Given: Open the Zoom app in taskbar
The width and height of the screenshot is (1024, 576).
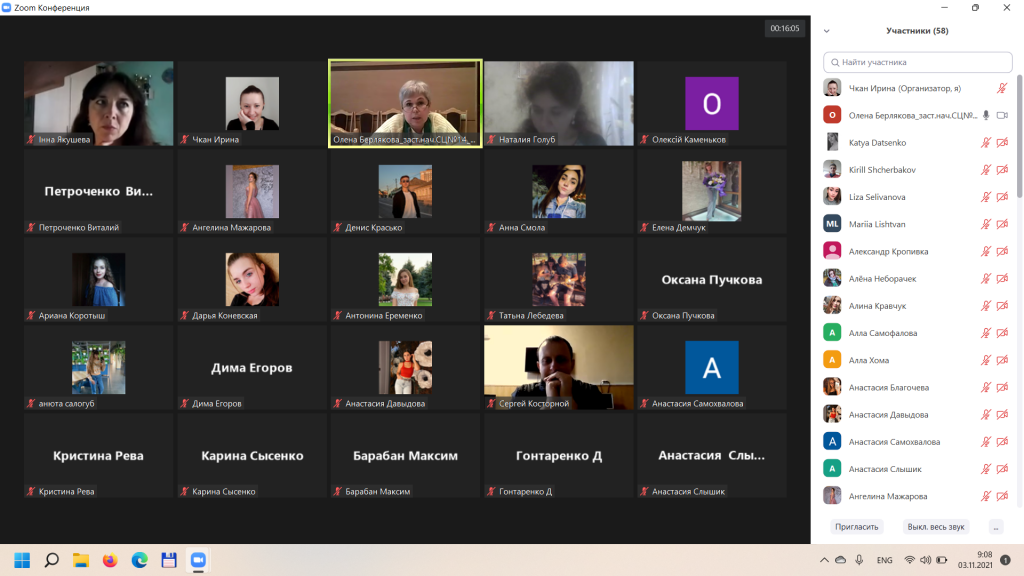Looking at the screenshot, I should (x=197, y=560).
